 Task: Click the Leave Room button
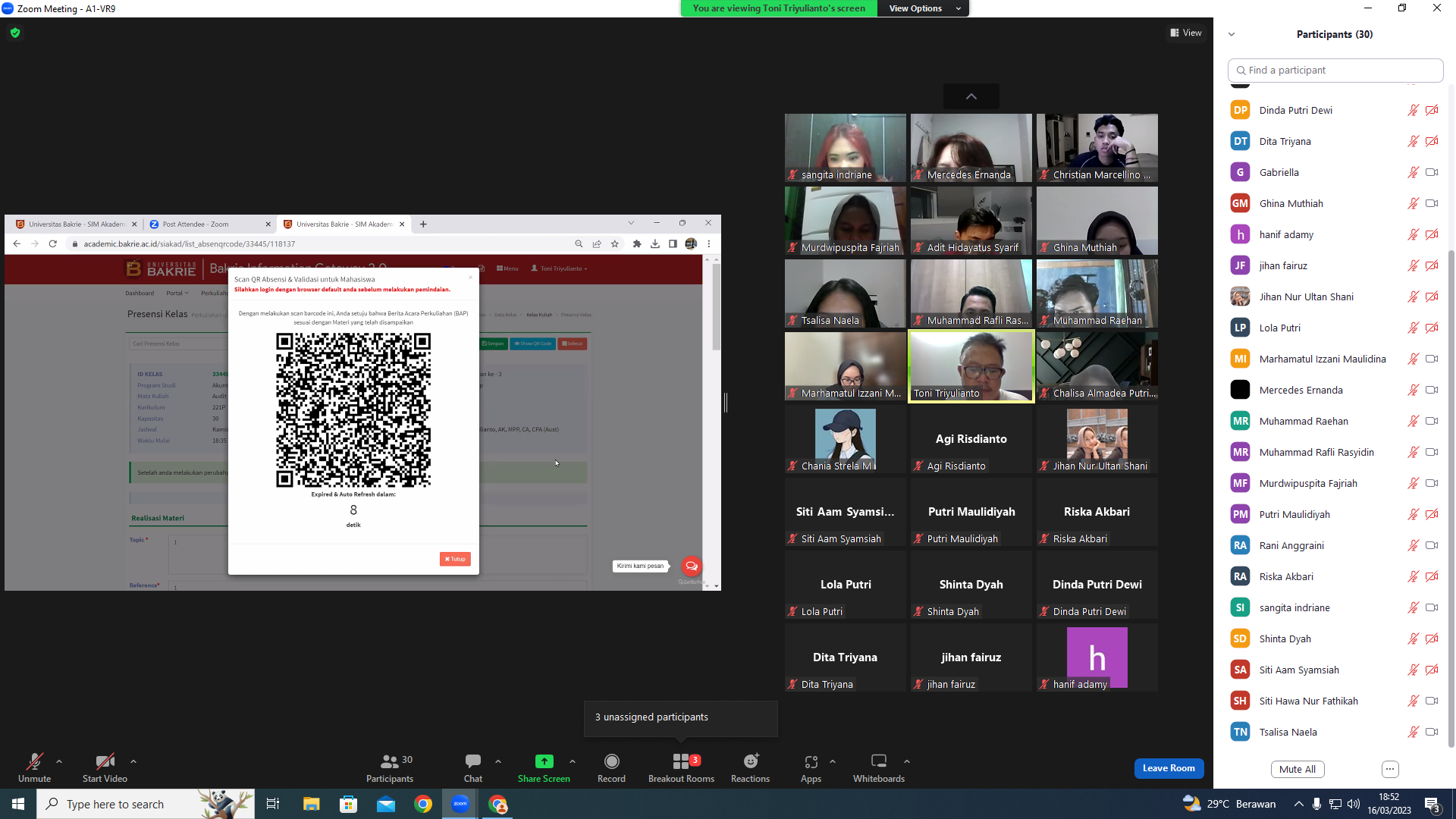(x=1169, y=768)
